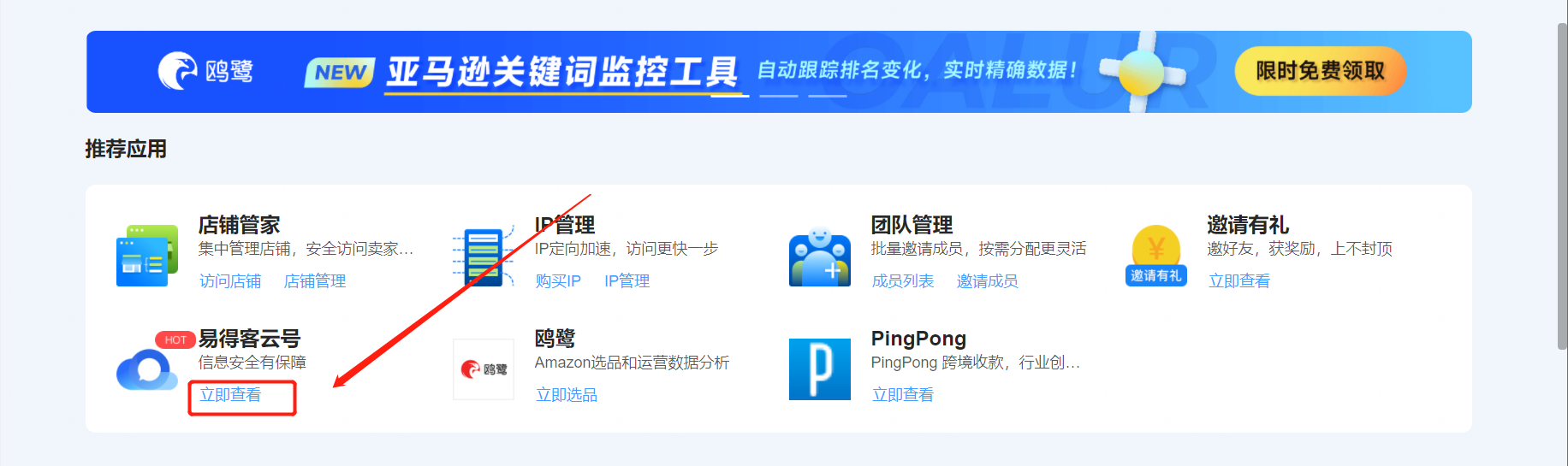Click 立即查看 under 易得客云号
This screenshot has width=1568, height=466.
[x=230, y=395]
